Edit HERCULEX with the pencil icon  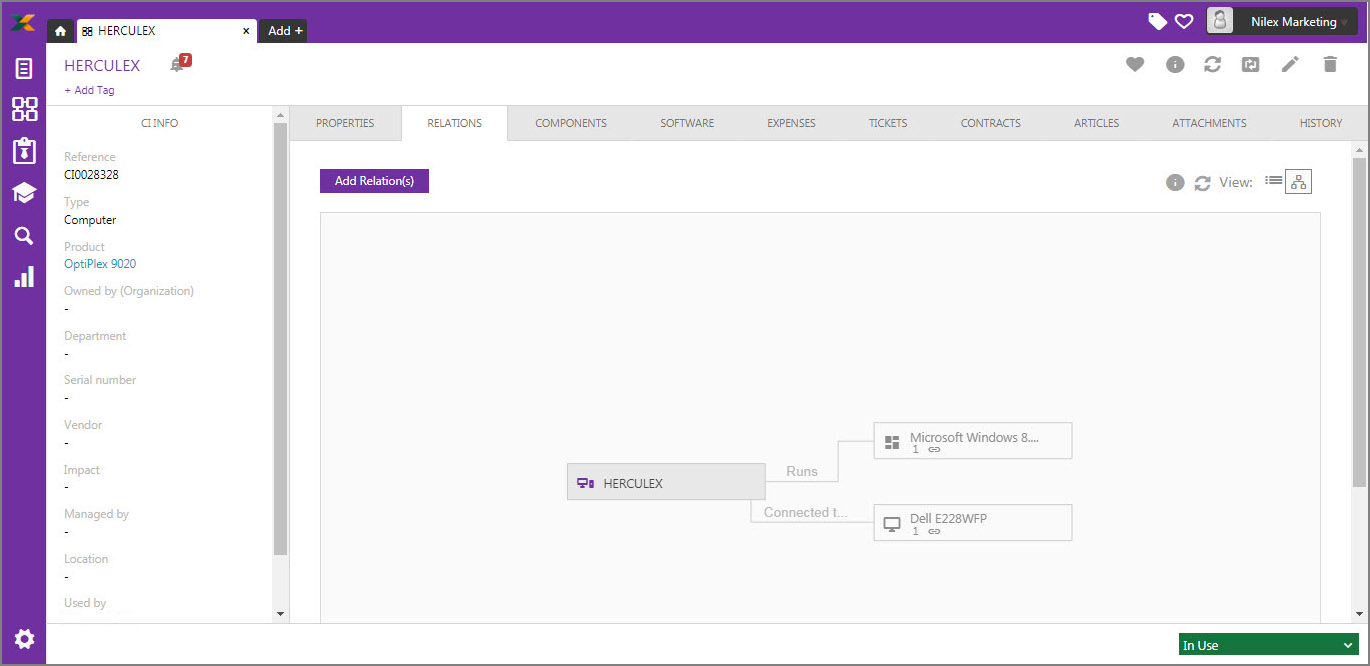[x=1290, y=64]
